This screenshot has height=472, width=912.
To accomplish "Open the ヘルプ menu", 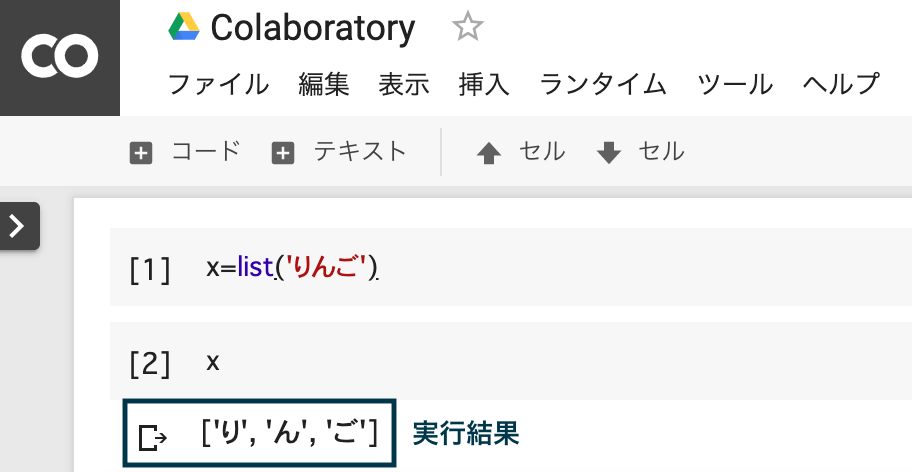I will tap(840, 84).
